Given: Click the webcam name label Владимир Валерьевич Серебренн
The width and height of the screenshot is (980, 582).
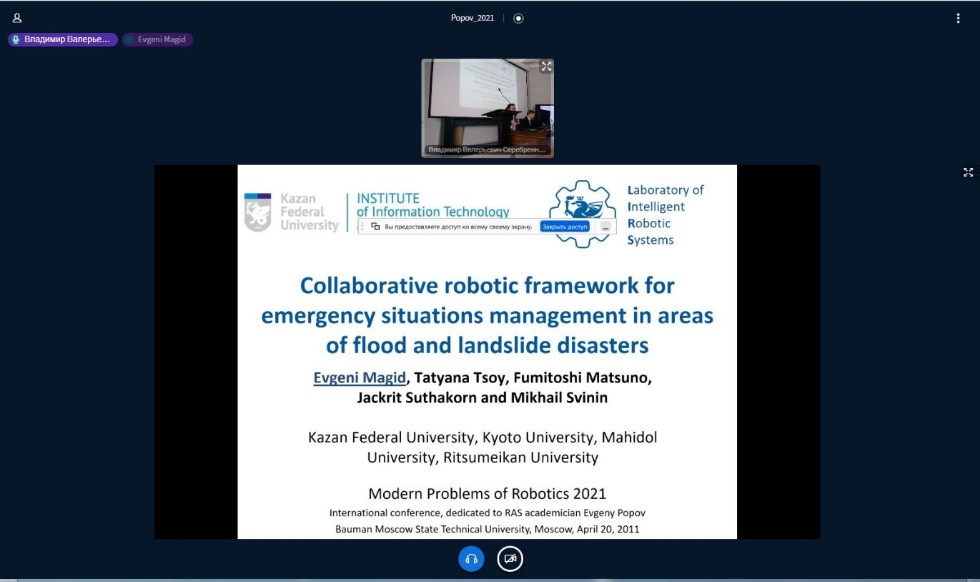Looking at the screenshot, I should click(487, 150).
